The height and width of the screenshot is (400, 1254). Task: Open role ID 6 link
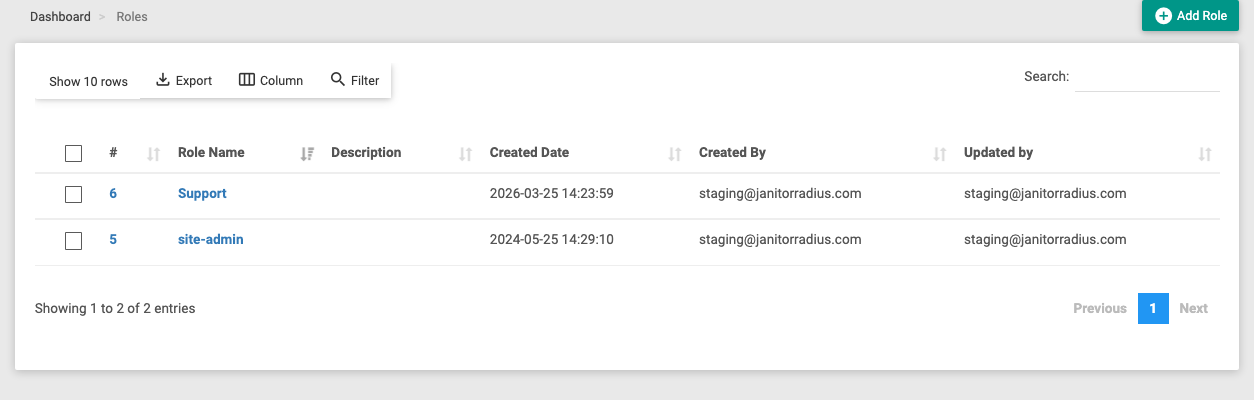(113, 193)
